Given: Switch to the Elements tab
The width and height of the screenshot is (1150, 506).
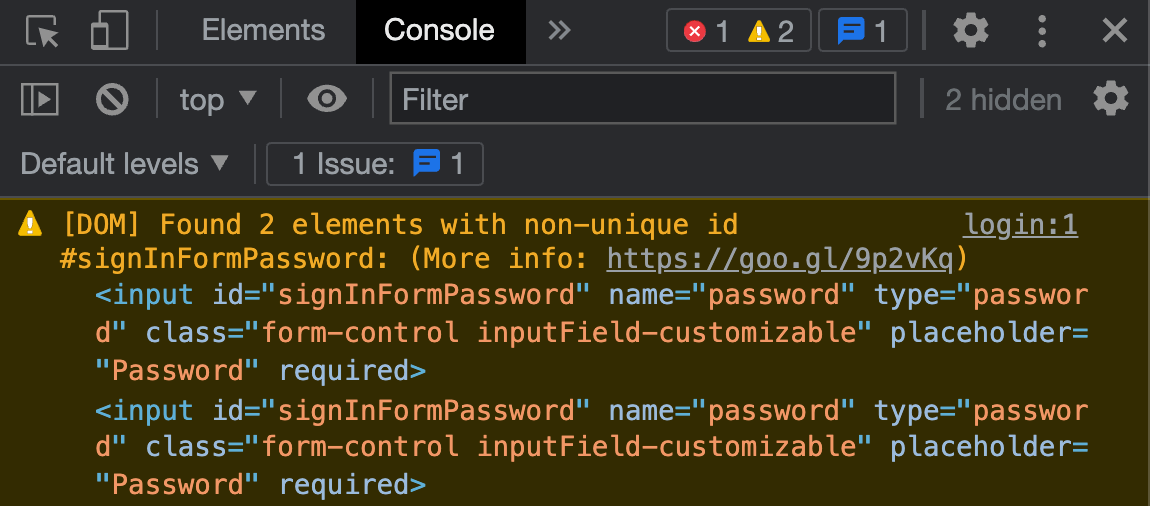Looking at the screenshot, I should [263, 31].
